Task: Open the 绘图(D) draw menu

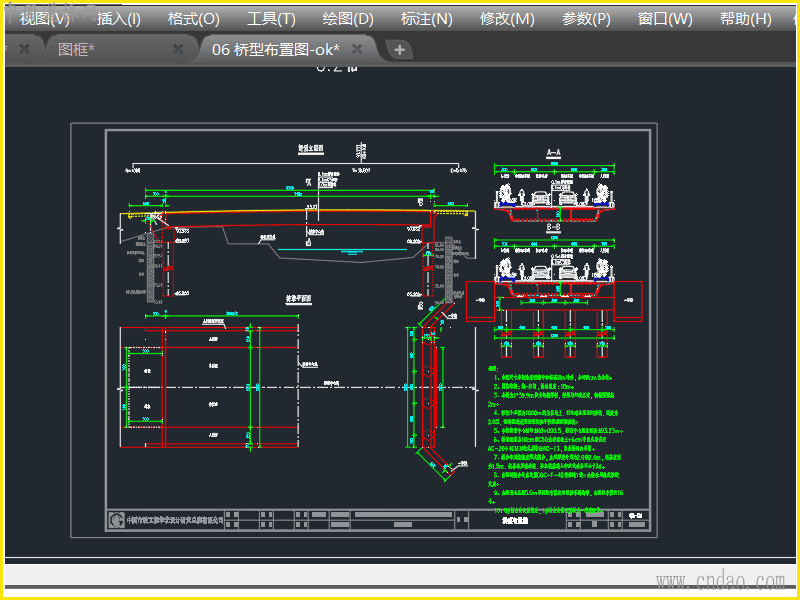Action: click(x=348, y=19)
